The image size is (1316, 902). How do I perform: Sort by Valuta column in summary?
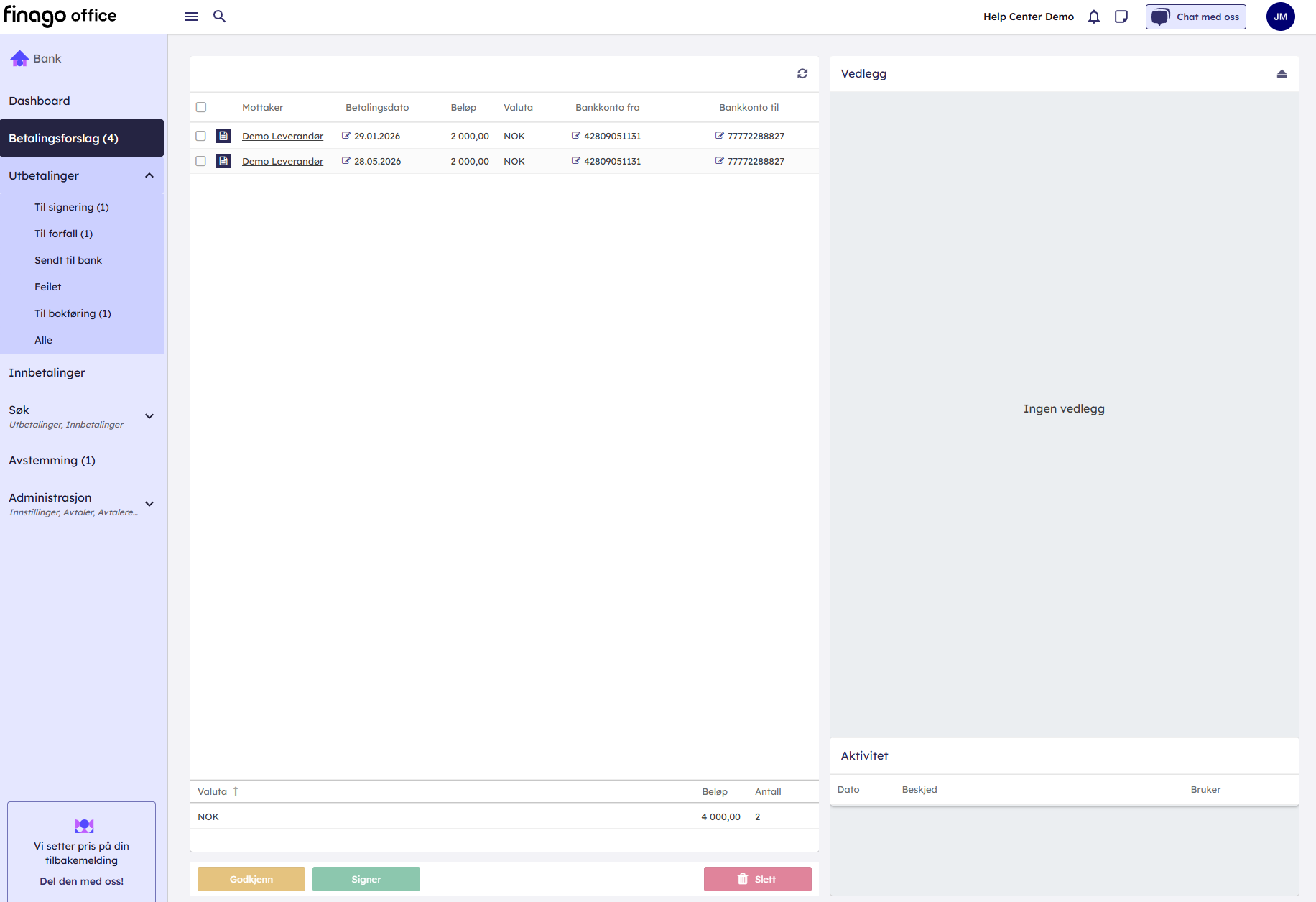pos(213,791)
